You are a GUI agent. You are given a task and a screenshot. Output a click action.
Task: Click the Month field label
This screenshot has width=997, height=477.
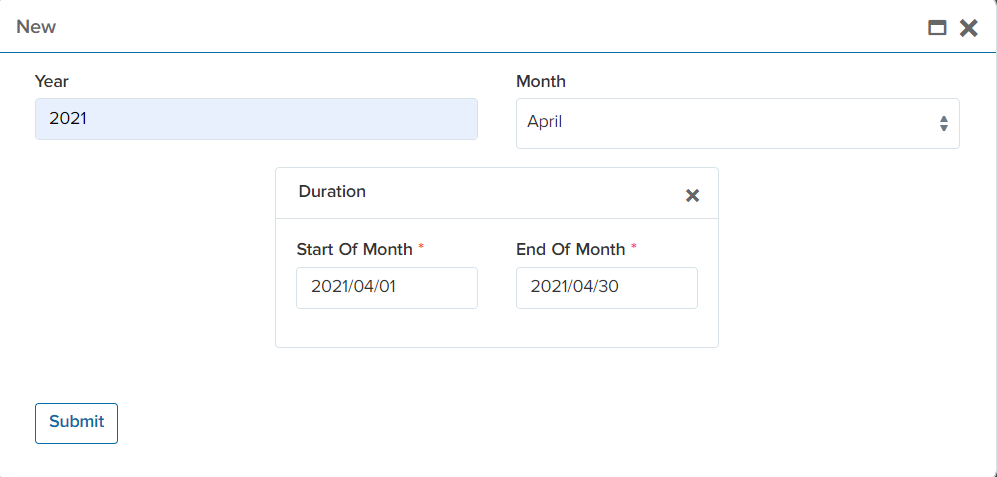[540, 81]
